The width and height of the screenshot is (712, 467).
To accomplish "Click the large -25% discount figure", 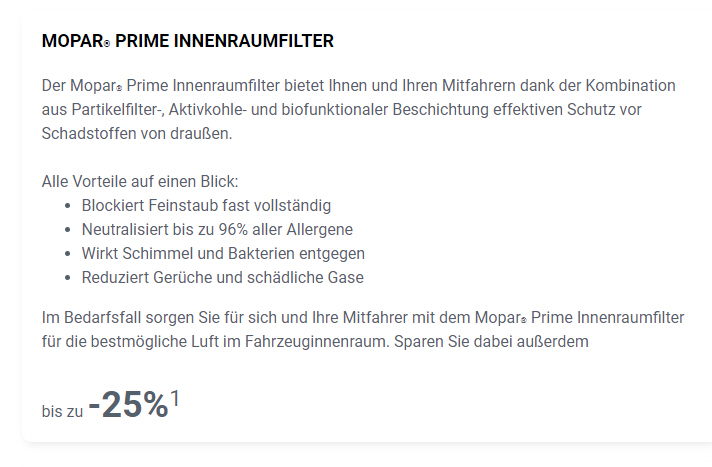I will tap(129, 404).
